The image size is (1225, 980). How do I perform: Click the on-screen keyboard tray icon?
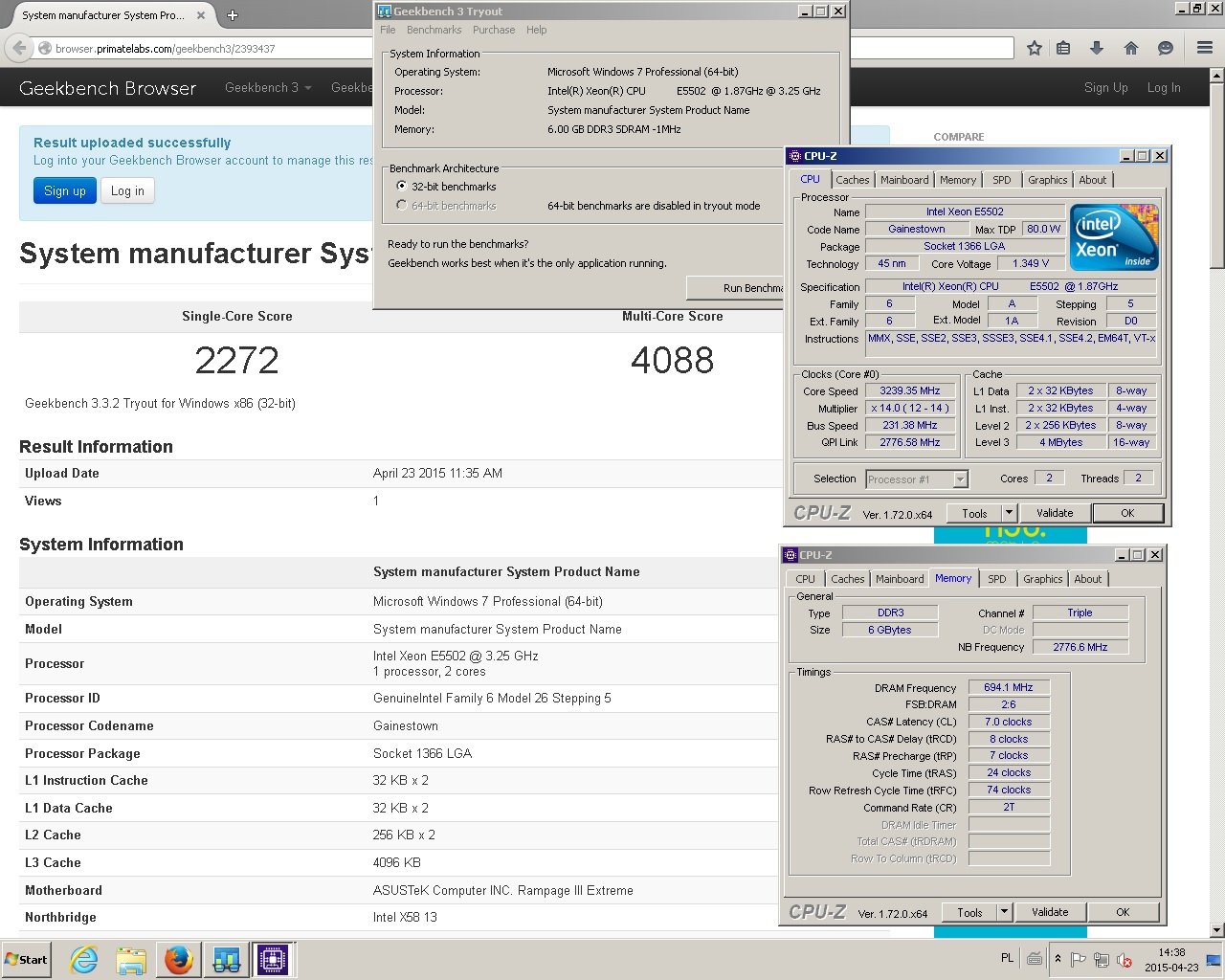1035,959
